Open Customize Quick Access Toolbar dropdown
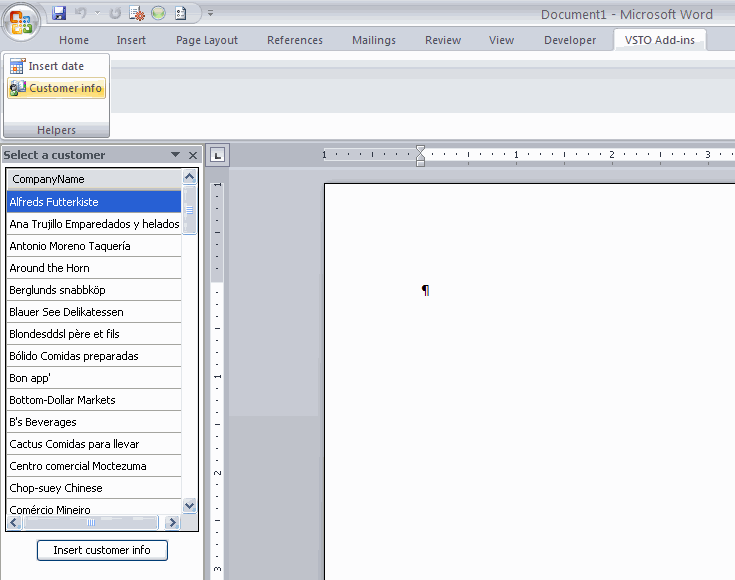This screenshot has width=735, height=580. [x=210, y=13]
